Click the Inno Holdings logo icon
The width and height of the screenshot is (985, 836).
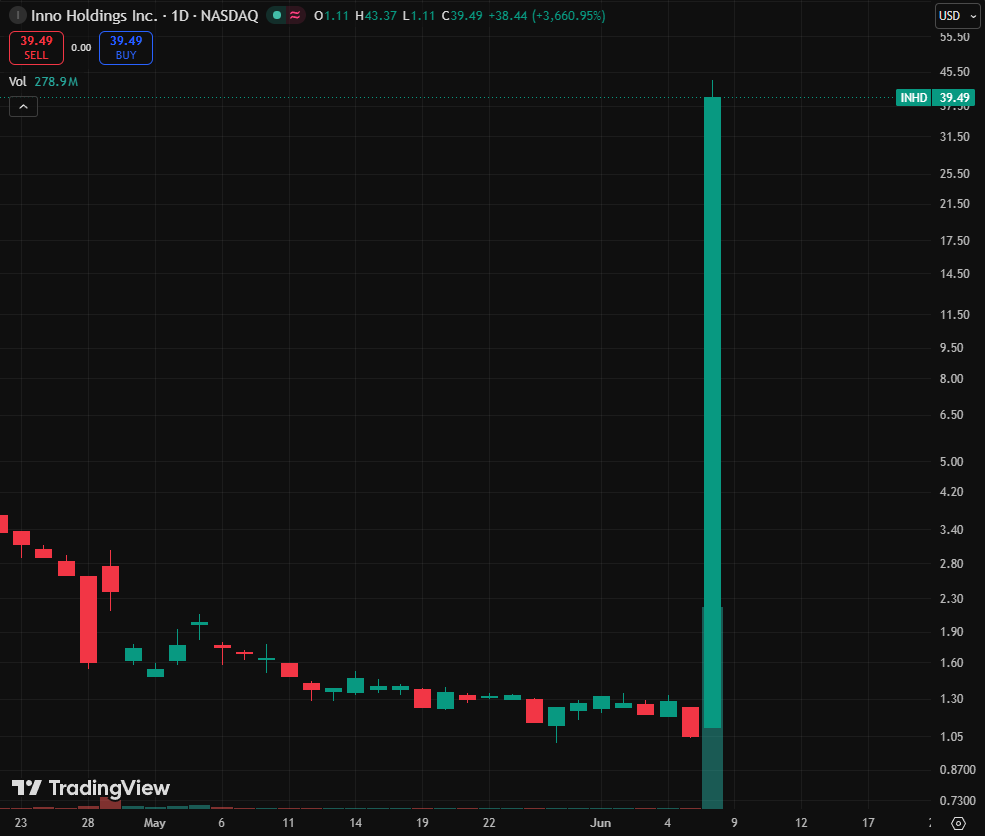18,15
